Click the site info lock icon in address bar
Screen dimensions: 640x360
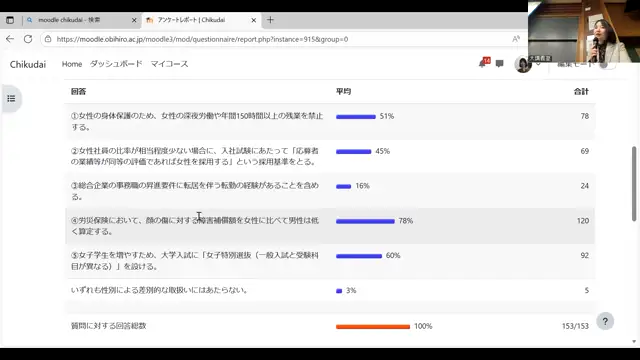pyautogui.click(x=48, y=39)
